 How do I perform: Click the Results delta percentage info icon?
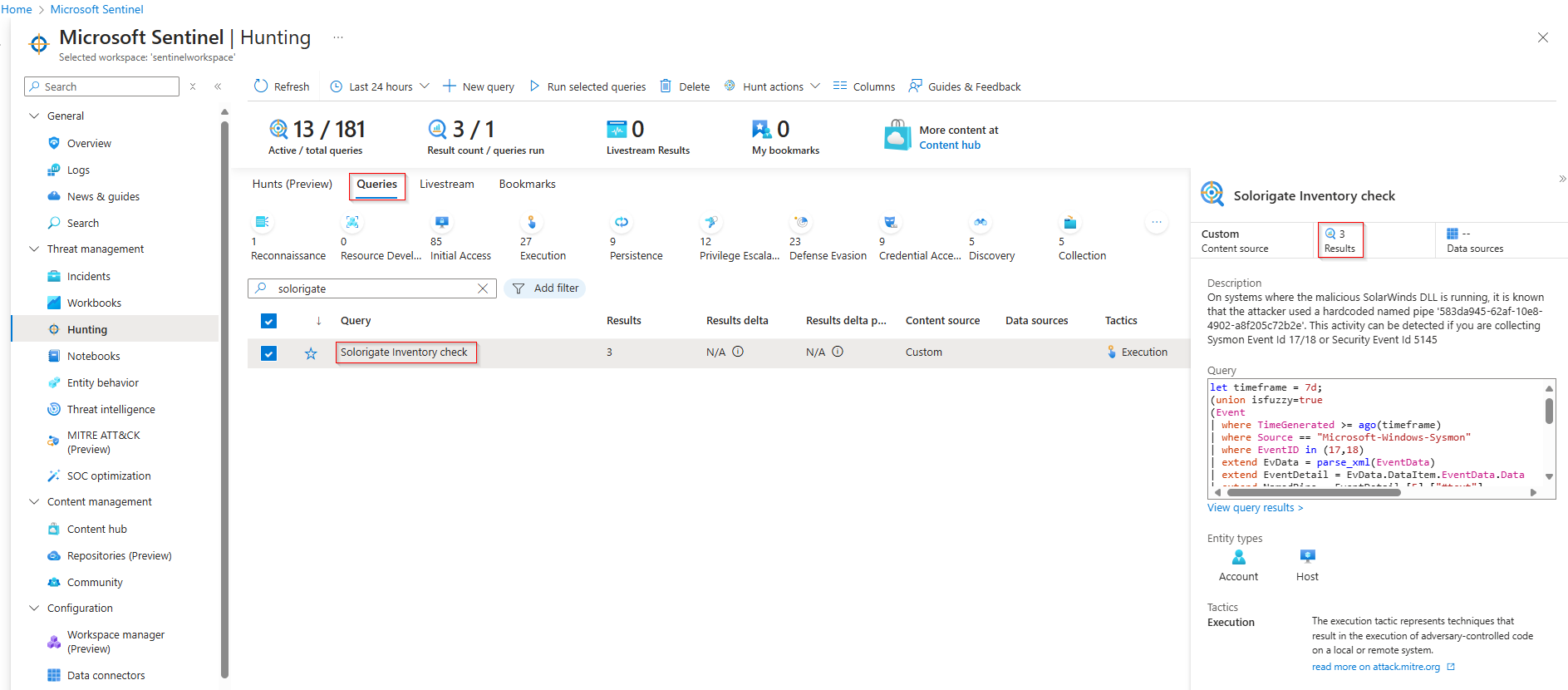click(838, 352)
